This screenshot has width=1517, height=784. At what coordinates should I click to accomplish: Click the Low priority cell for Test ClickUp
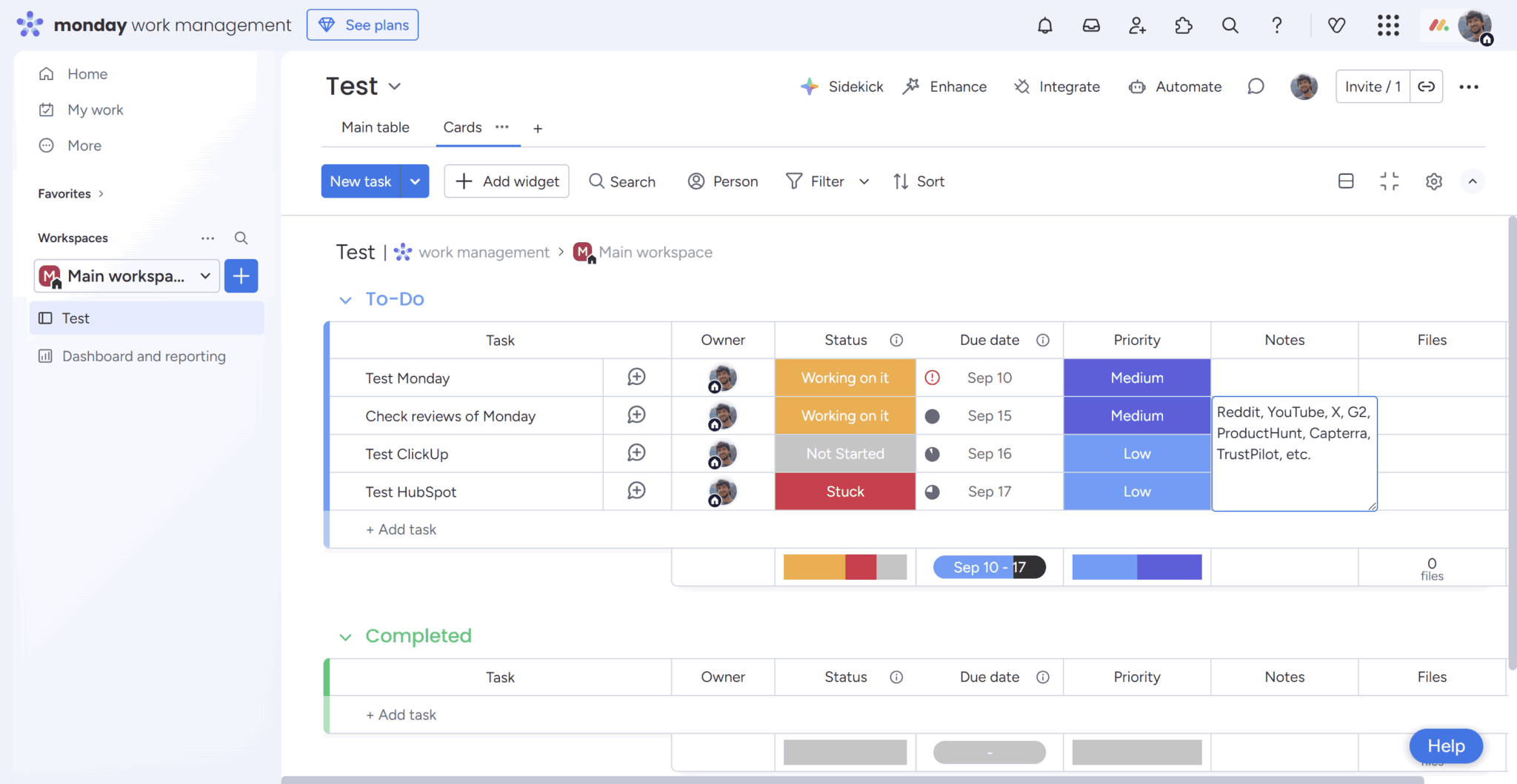click(1137, 453)
